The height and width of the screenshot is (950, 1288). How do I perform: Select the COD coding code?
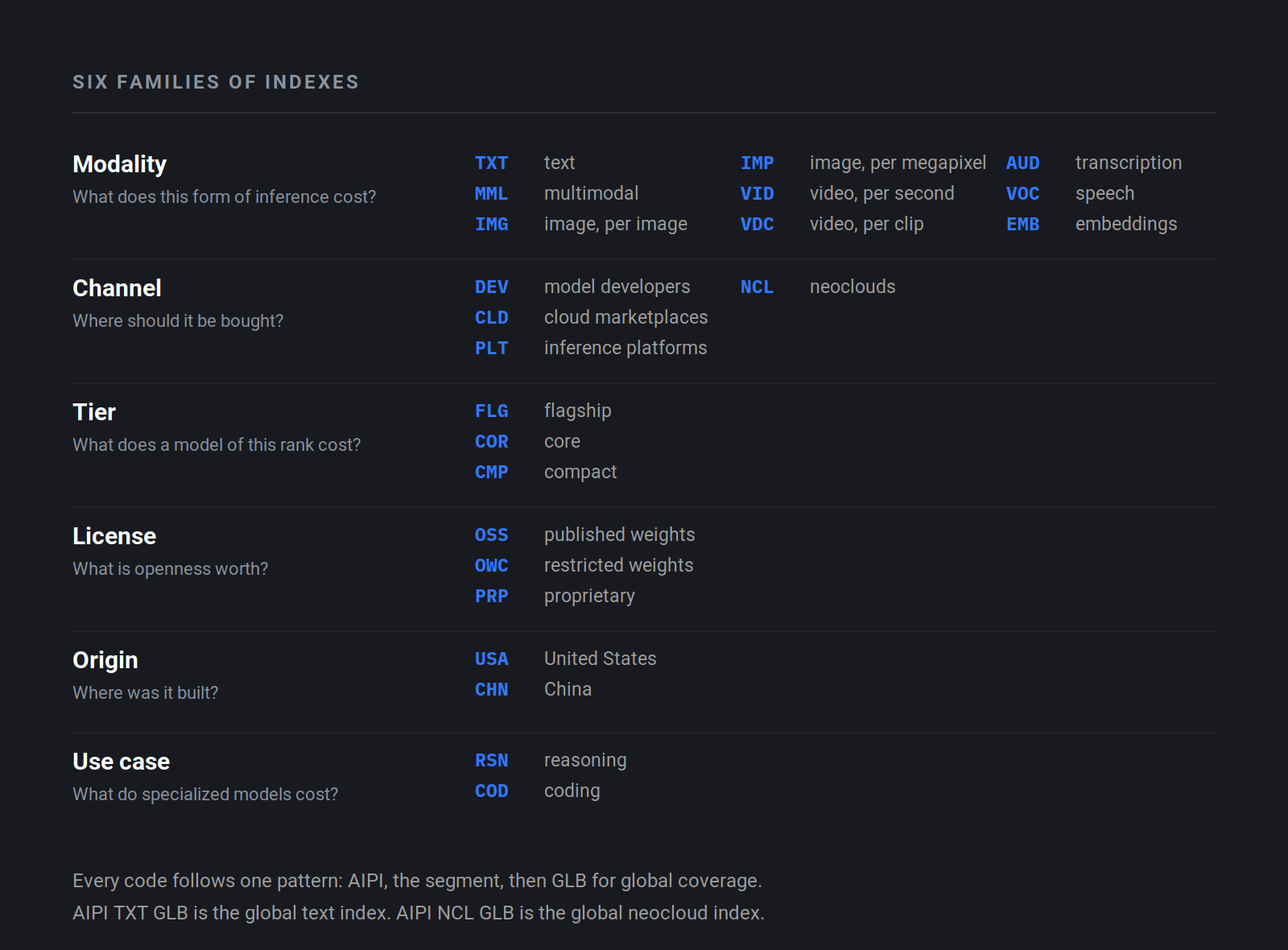click(x=491, y=791)
